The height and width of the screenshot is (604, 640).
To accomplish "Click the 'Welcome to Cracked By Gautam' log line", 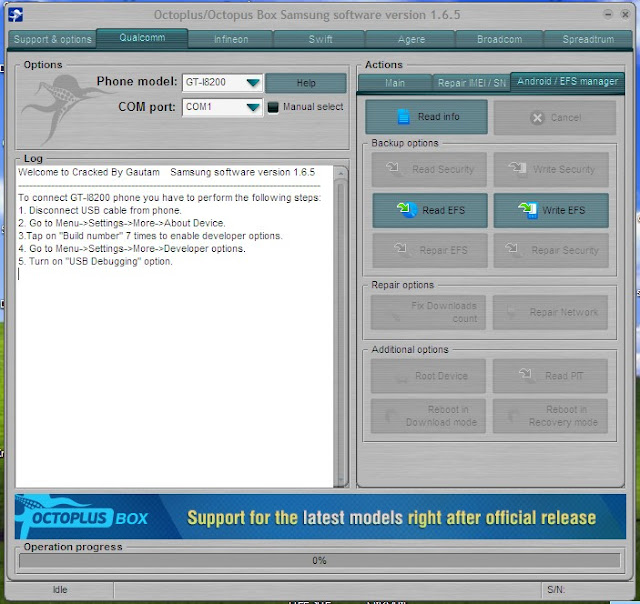I will 167,172.
